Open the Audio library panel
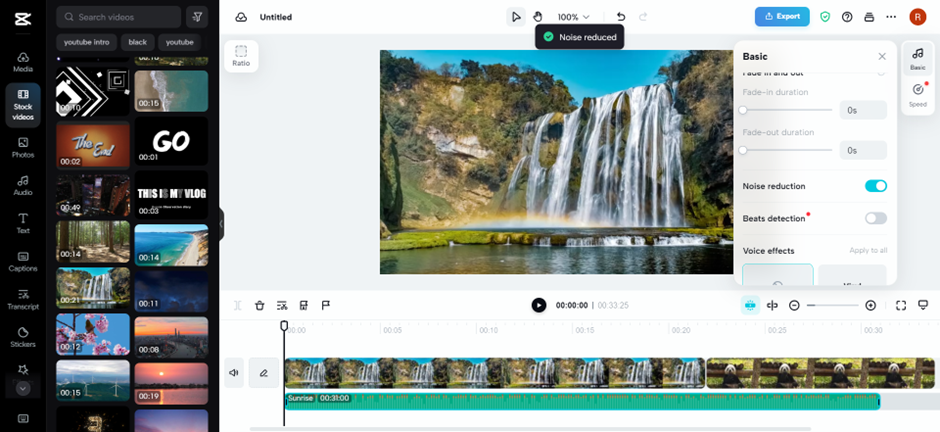Screen dimensions: 940x432 [x=23, y=186]
